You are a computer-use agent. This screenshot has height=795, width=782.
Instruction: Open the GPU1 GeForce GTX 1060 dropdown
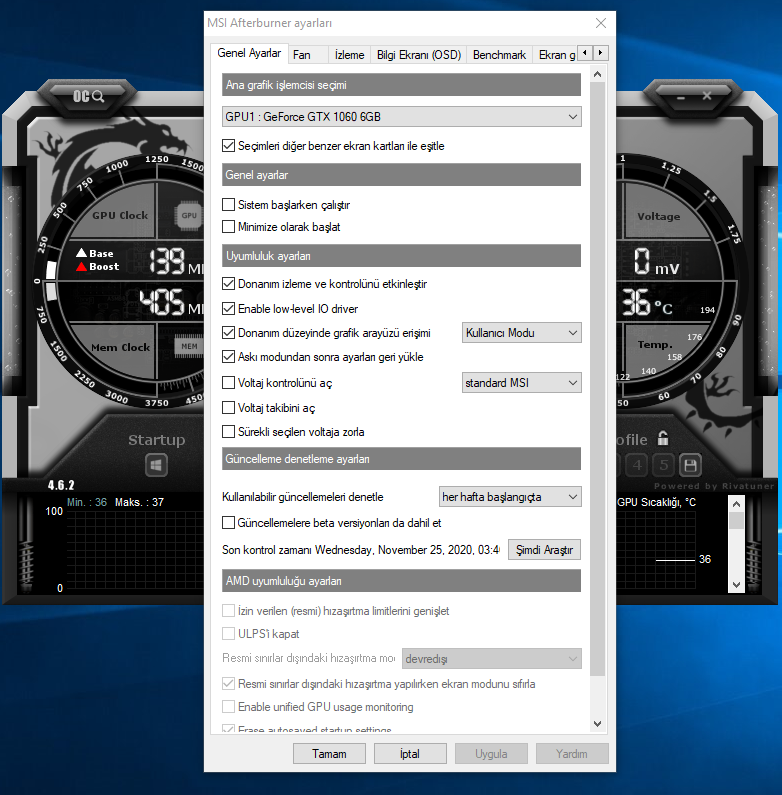[402, 117]
